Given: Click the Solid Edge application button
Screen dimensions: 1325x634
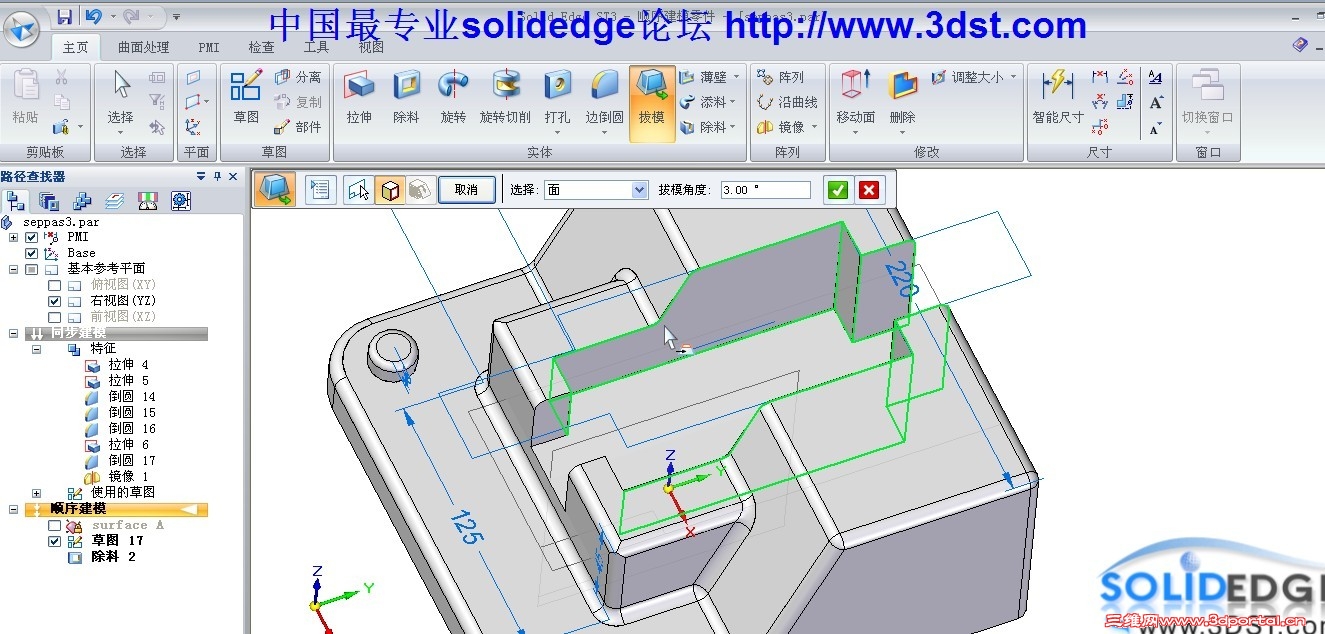Looking at the screenshot, I should (22, 27).
